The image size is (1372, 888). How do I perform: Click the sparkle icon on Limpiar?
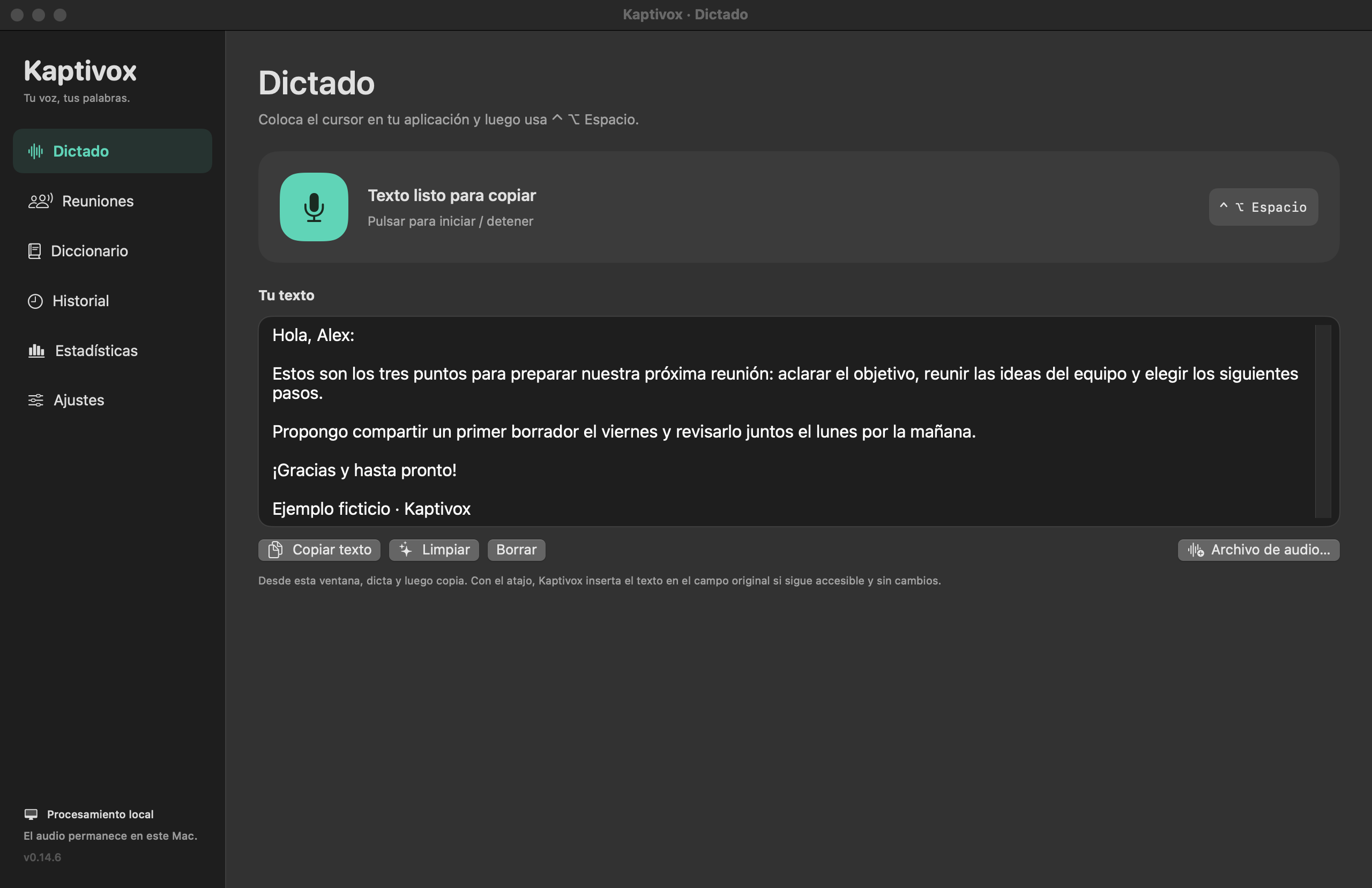406,550
